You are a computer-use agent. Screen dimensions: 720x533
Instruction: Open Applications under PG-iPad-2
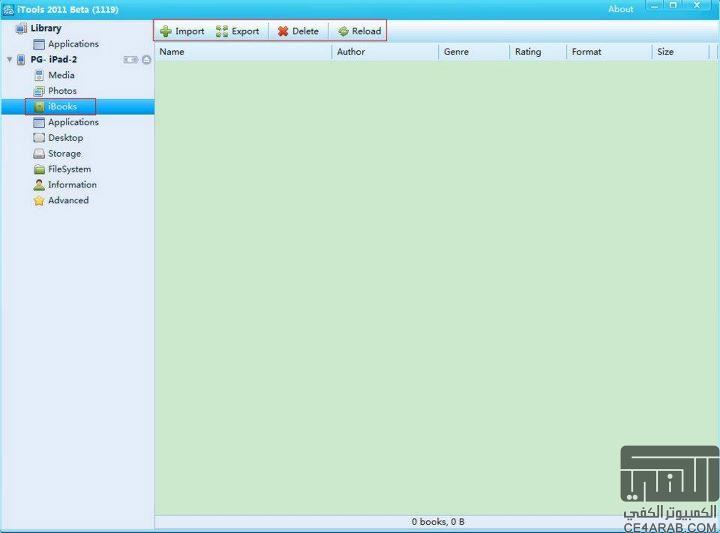(x=73, y=122)
